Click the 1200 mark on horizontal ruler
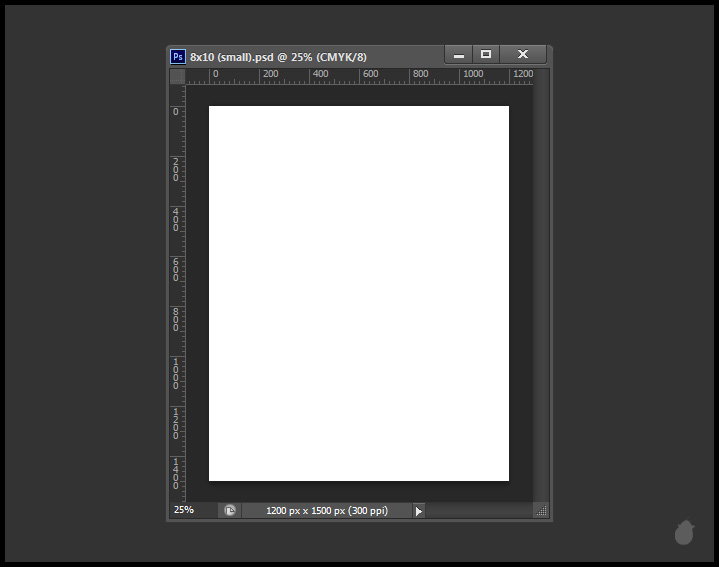719x567 pixels. 522,75
